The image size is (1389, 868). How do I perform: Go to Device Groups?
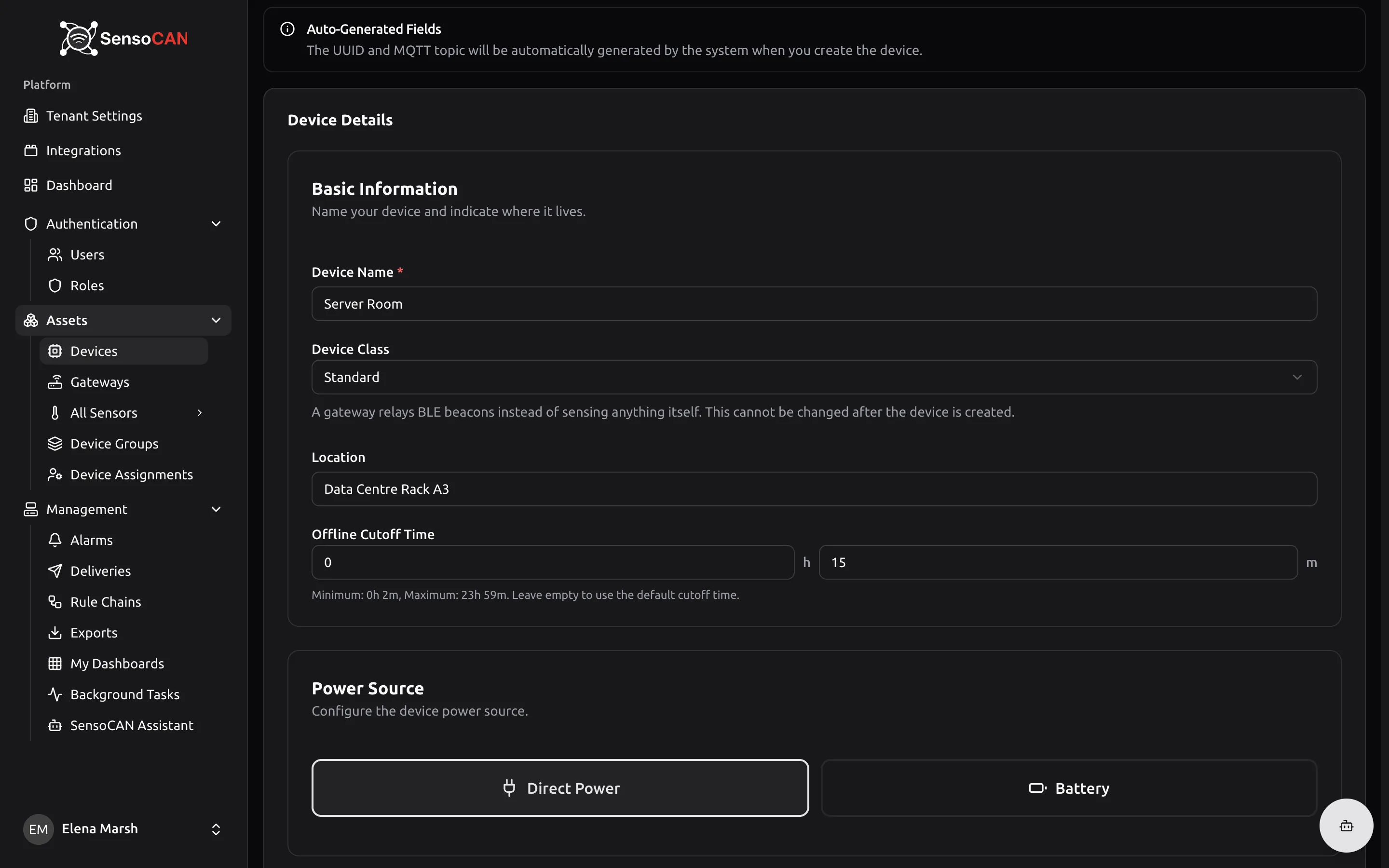click(x=123, y=444)
